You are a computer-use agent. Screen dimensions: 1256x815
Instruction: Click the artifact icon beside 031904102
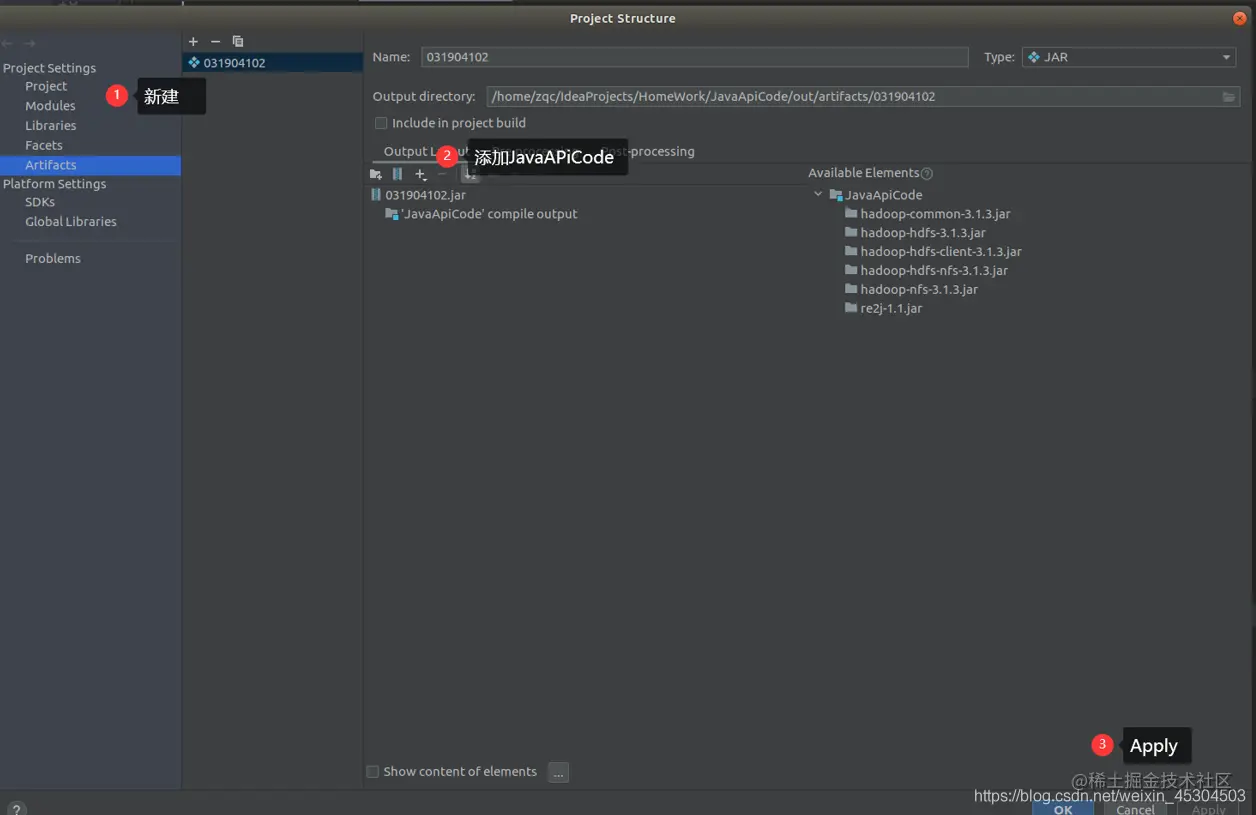[x=194, y=62]
